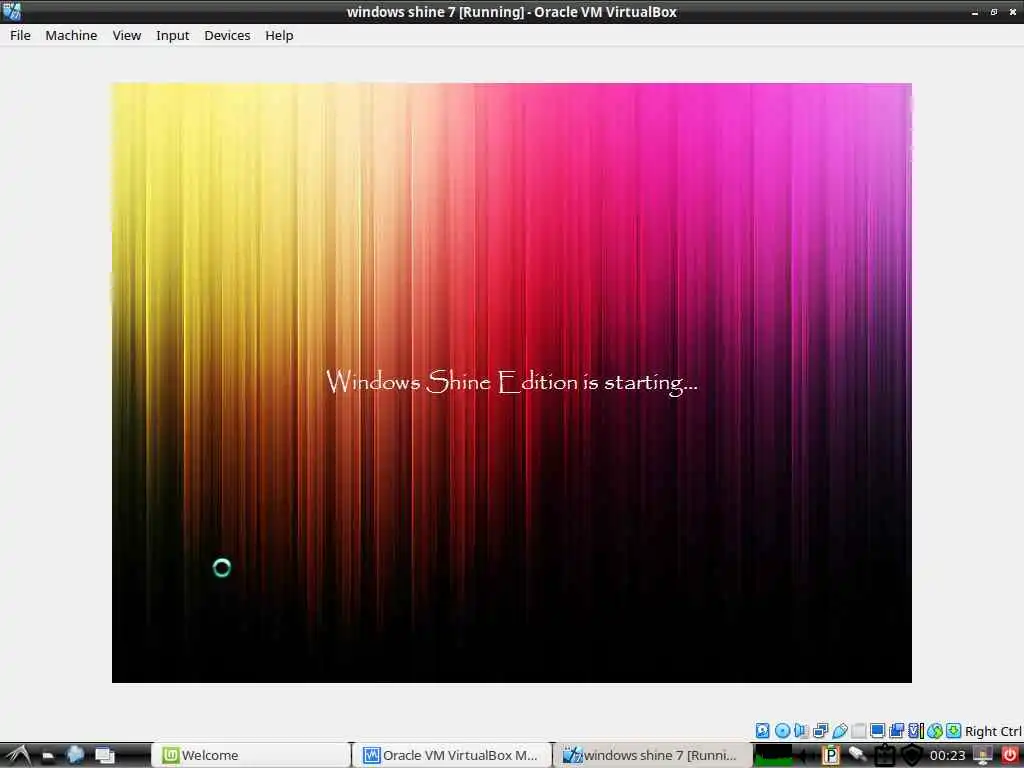
Task: Click the 00:23 clock
Action: click(948, 756)
